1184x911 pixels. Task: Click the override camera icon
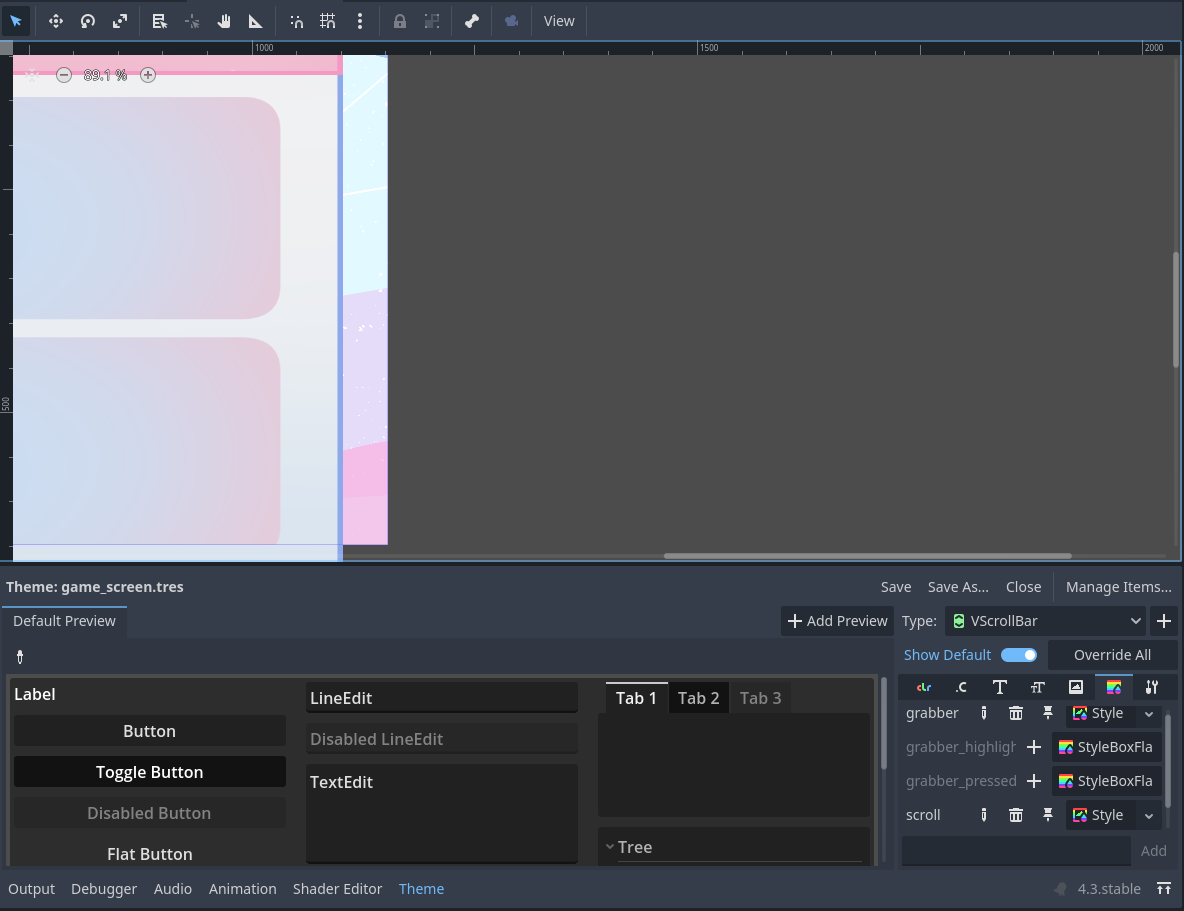511,21
